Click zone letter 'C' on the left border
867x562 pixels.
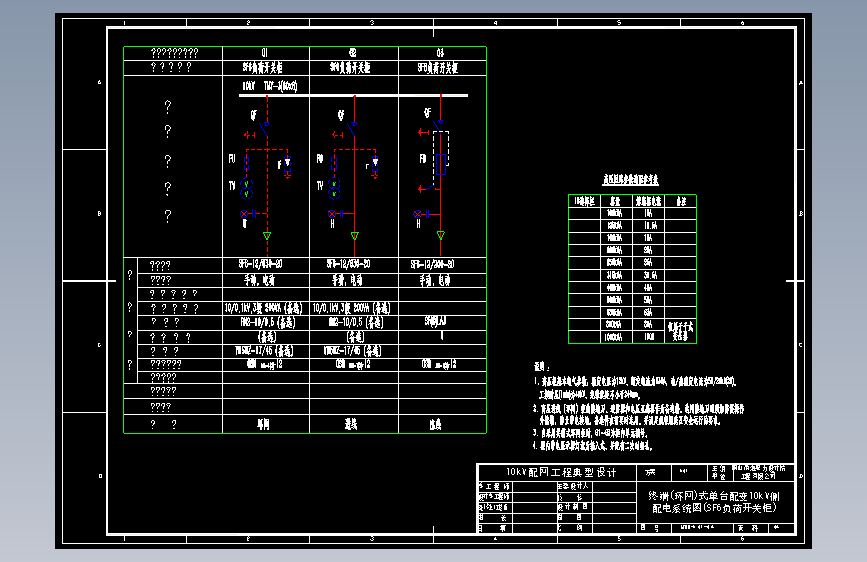tap(100, 345)
